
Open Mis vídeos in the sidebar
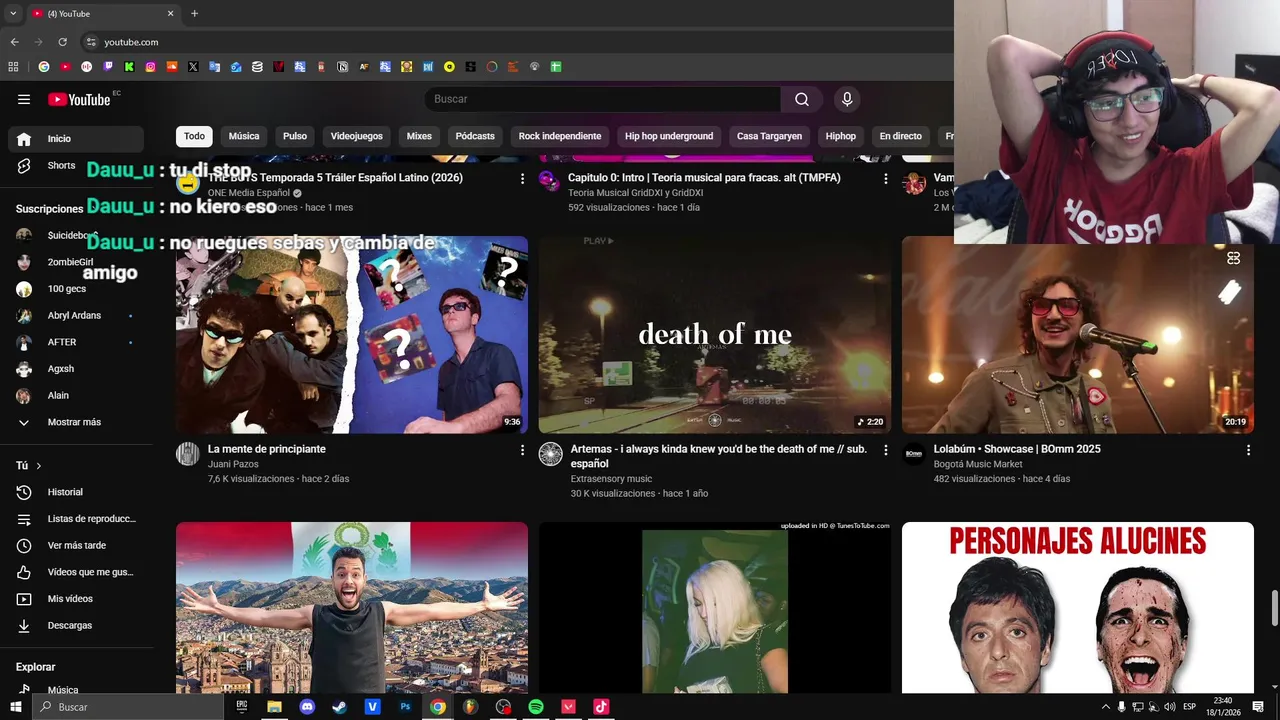pos(76,599)
